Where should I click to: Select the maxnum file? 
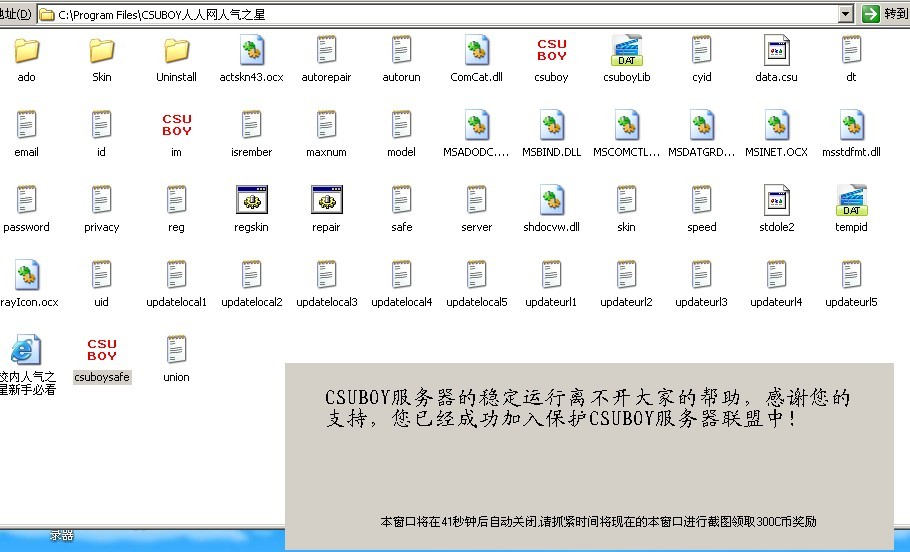point(326,125)
